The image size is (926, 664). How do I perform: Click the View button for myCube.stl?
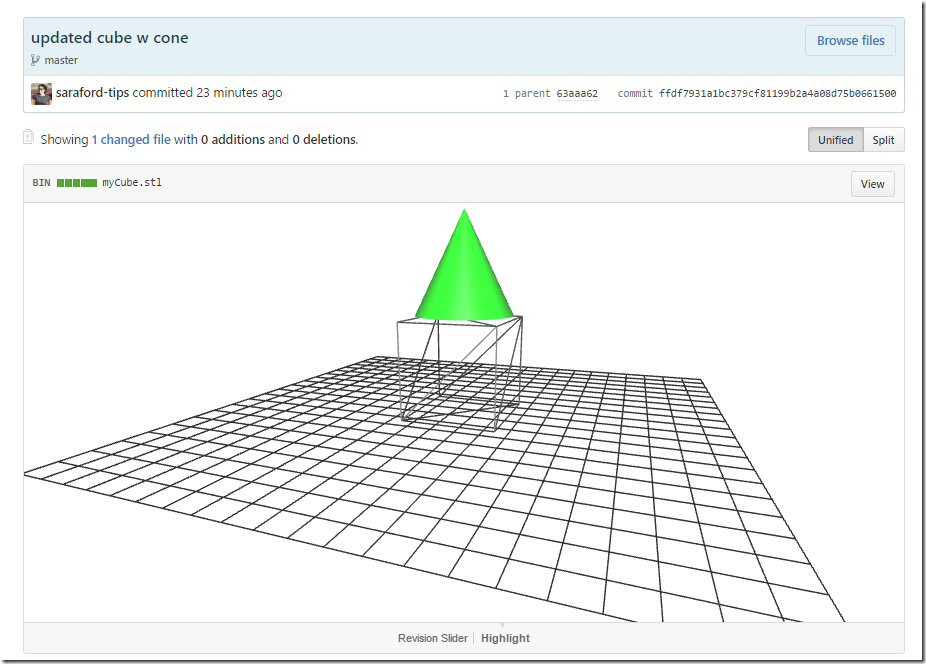872,183
